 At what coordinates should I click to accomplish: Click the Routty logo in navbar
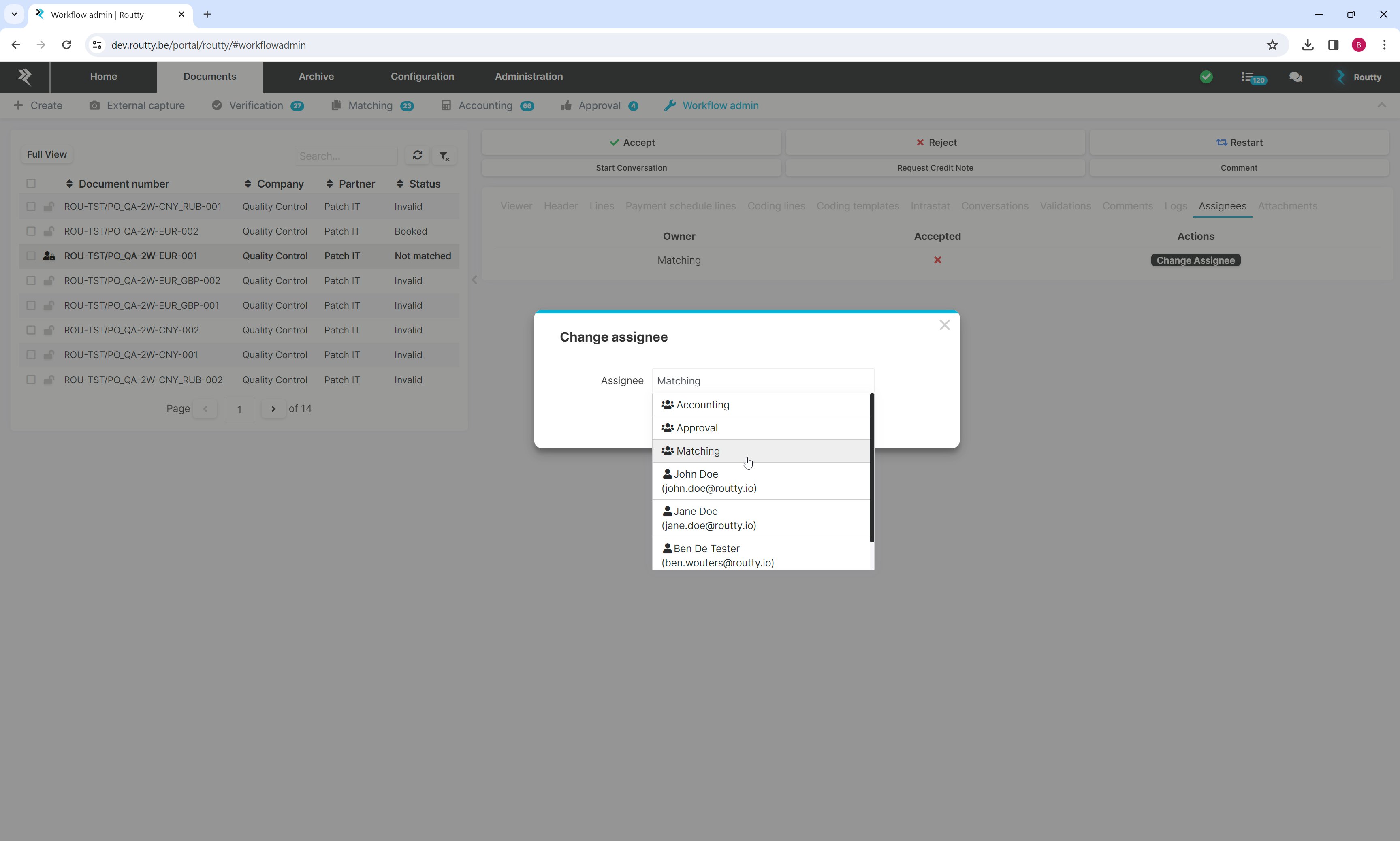[24, 77]
